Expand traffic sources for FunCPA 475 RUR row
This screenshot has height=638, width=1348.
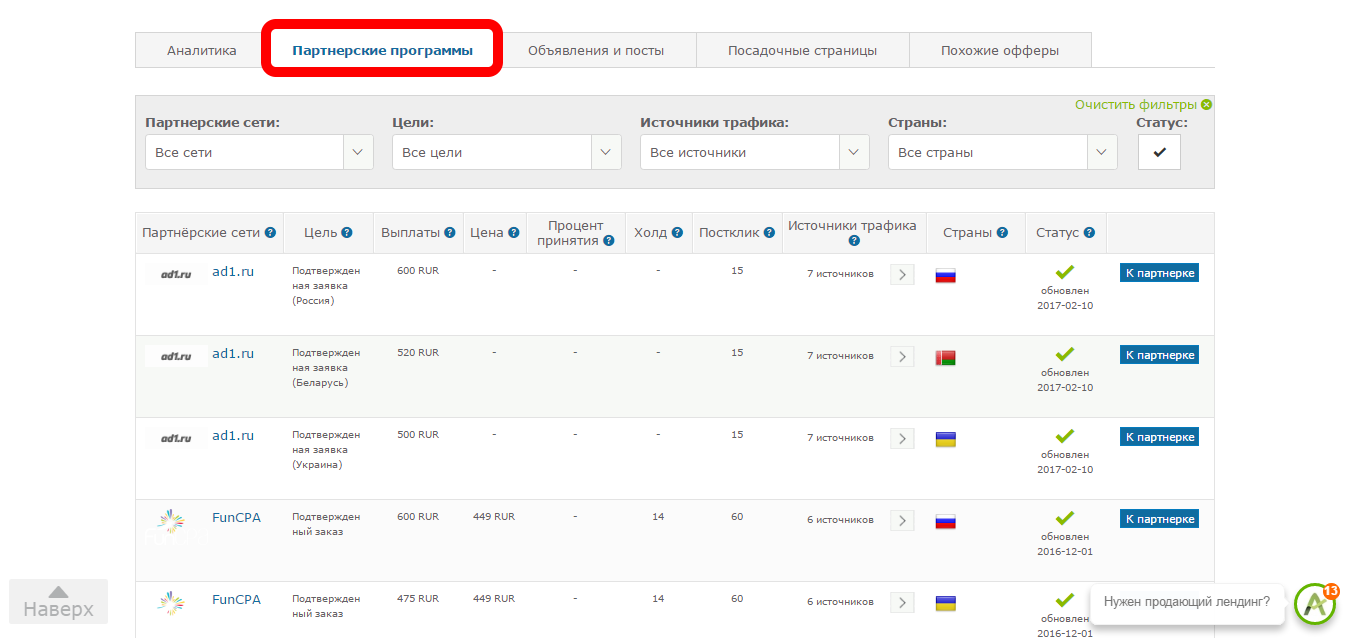tap(902, 602)
